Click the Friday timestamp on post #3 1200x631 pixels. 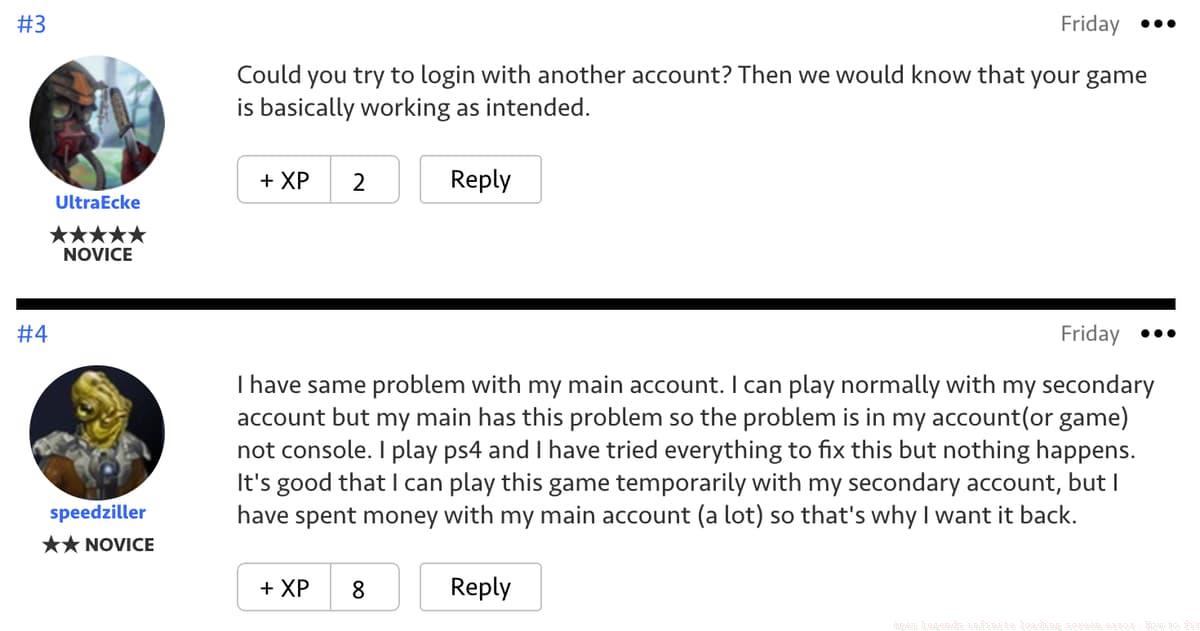coord(1090,25)
